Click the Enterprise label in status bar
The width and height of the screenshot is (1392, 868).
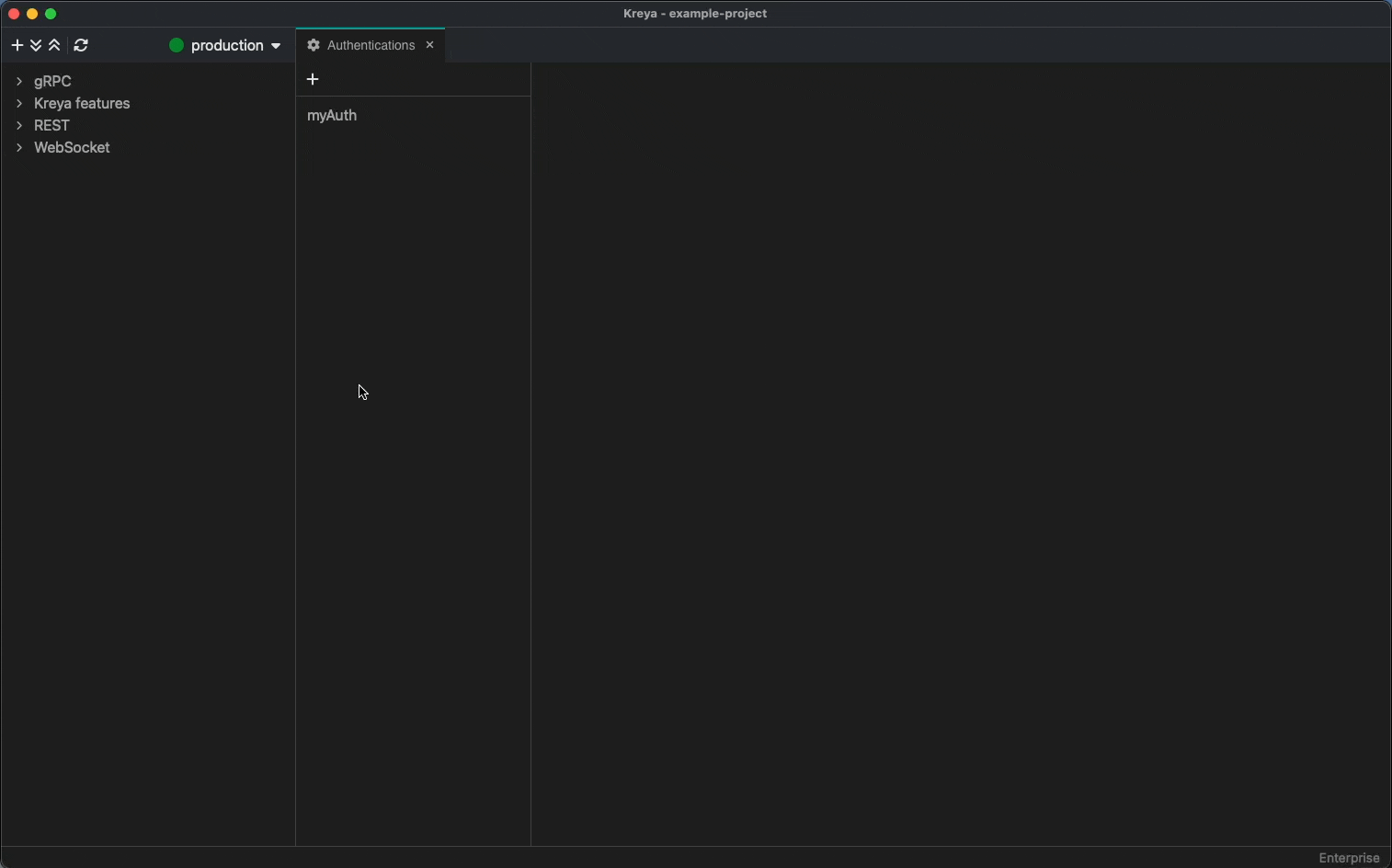click(x=1349, y=858)
